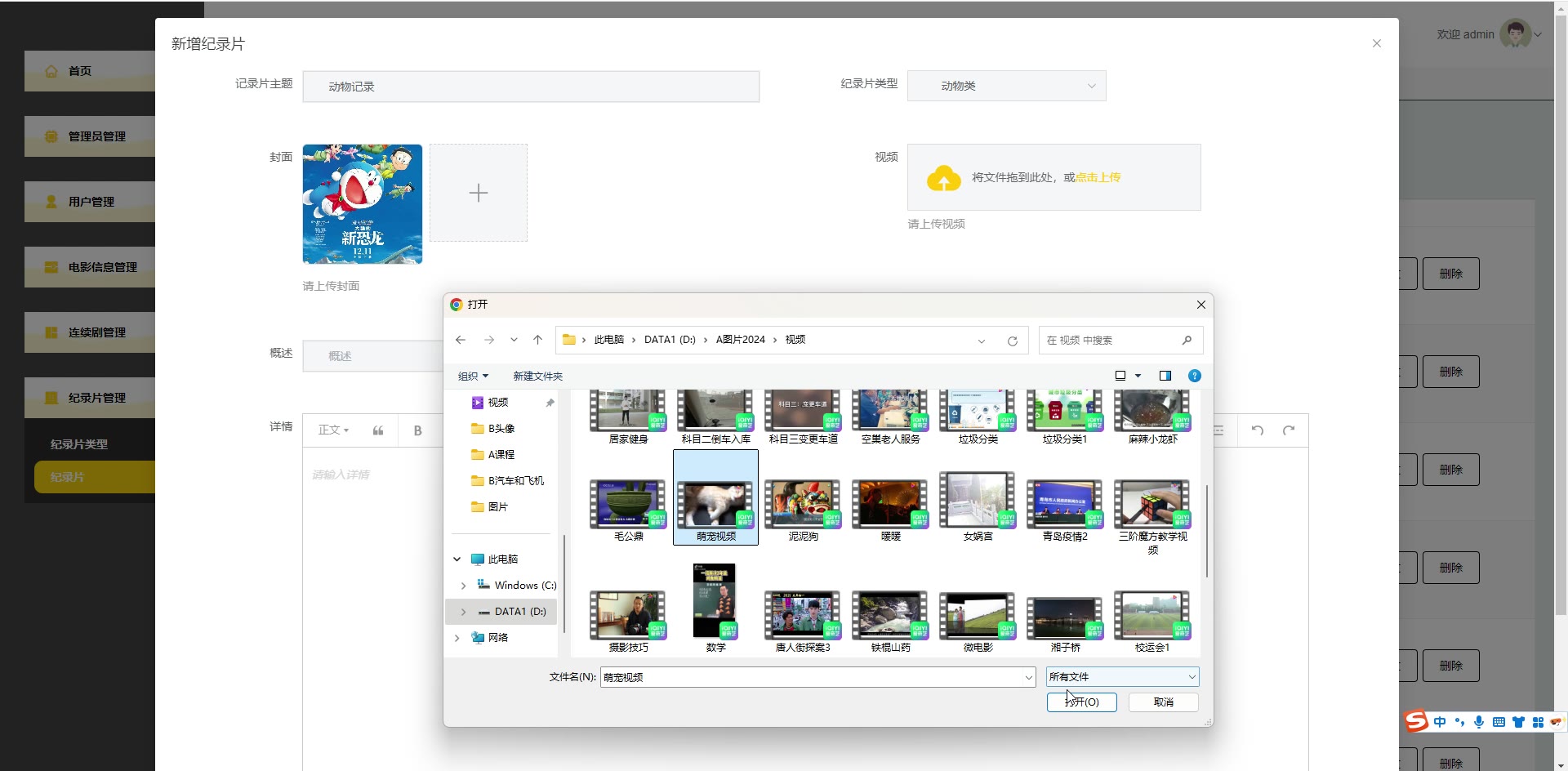Screen dimensions: 1568x771
Task: Click the quote block icon in editor
Action: coord(378,430)
